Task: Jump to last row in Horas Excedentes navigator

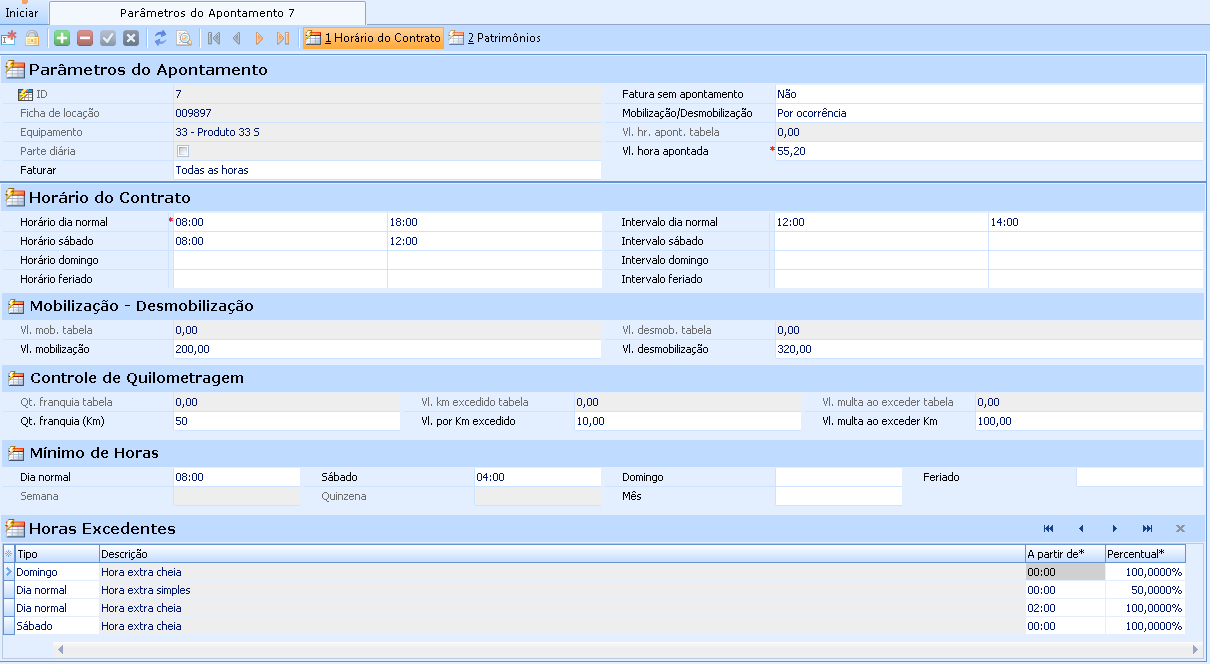Action: [x=1147, y=528]
